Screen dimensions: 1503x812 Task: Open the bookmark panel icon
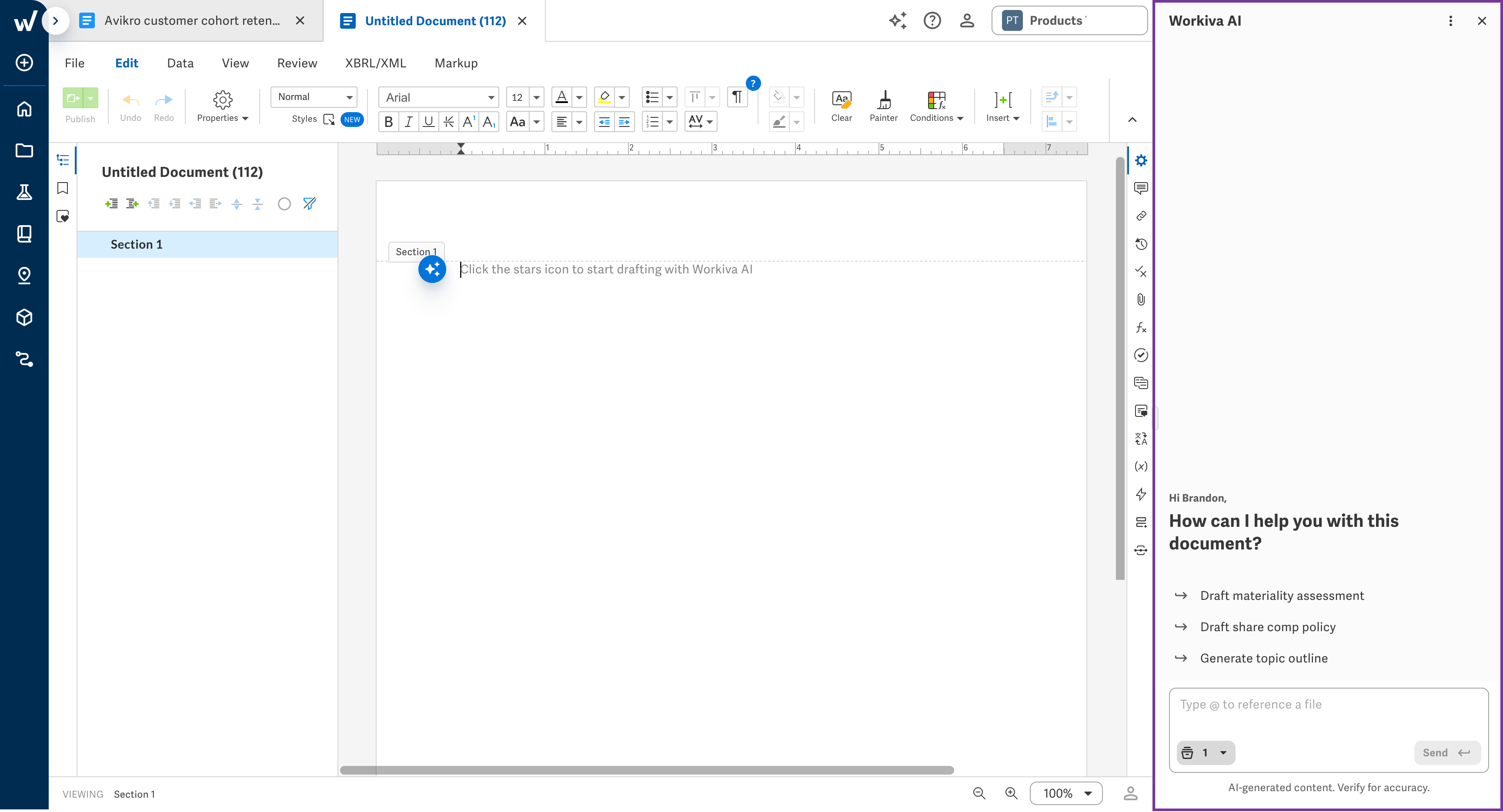63,188
